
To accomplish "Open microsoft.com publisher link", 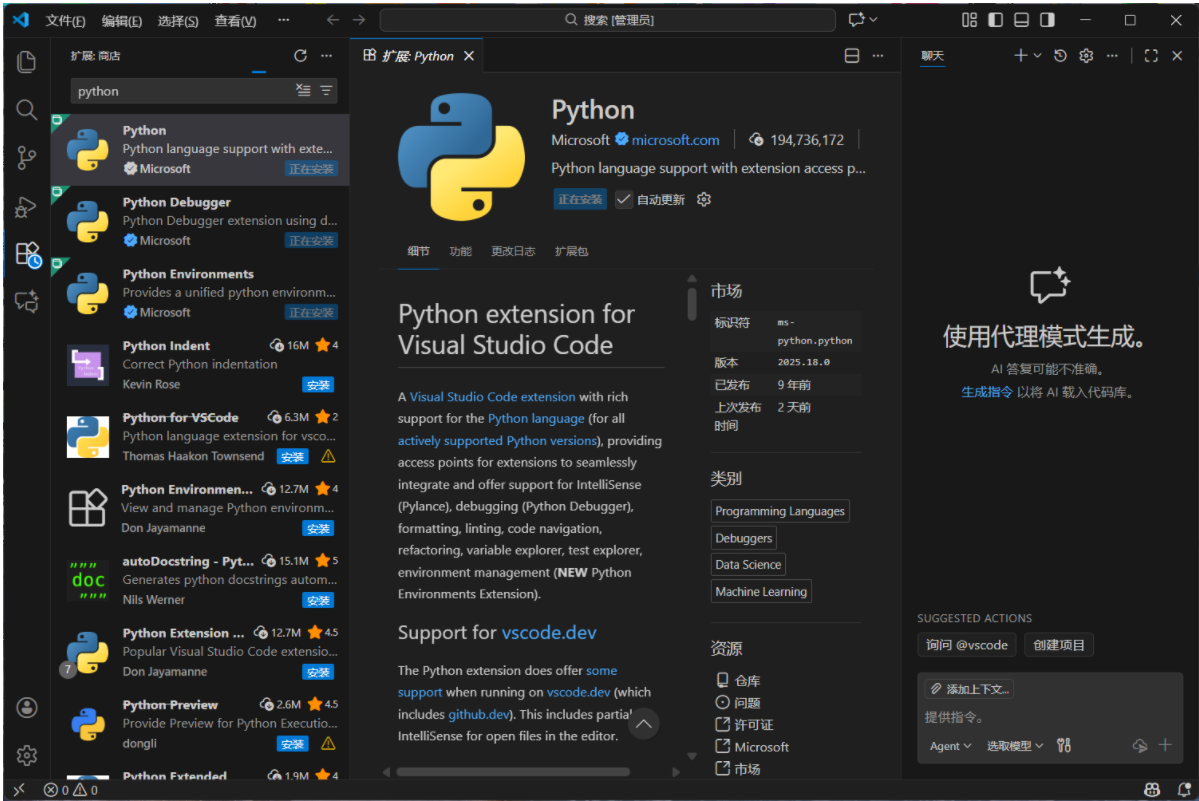I will (675, 140).
